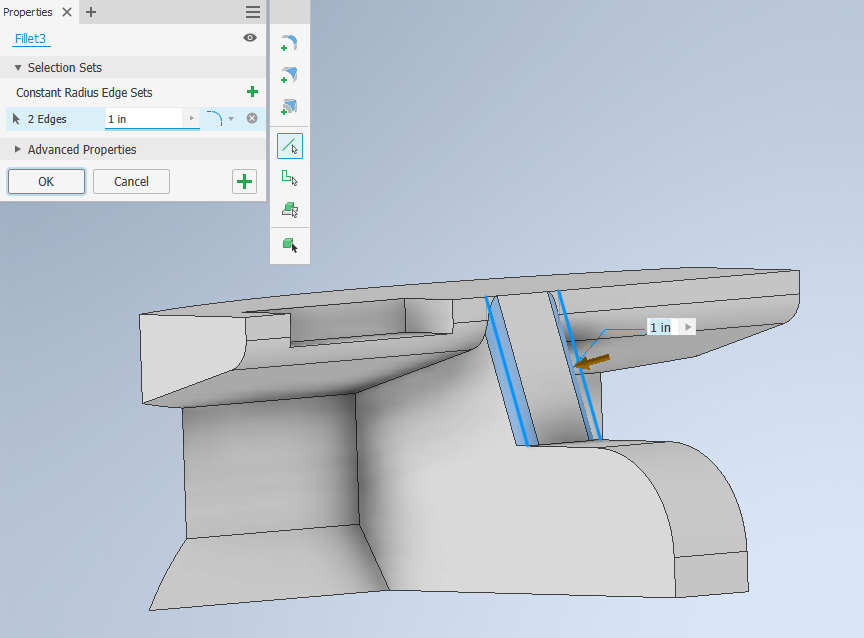Select edge priority selection mode
This screenshot has width=864, height=638.
pos(290,147)
